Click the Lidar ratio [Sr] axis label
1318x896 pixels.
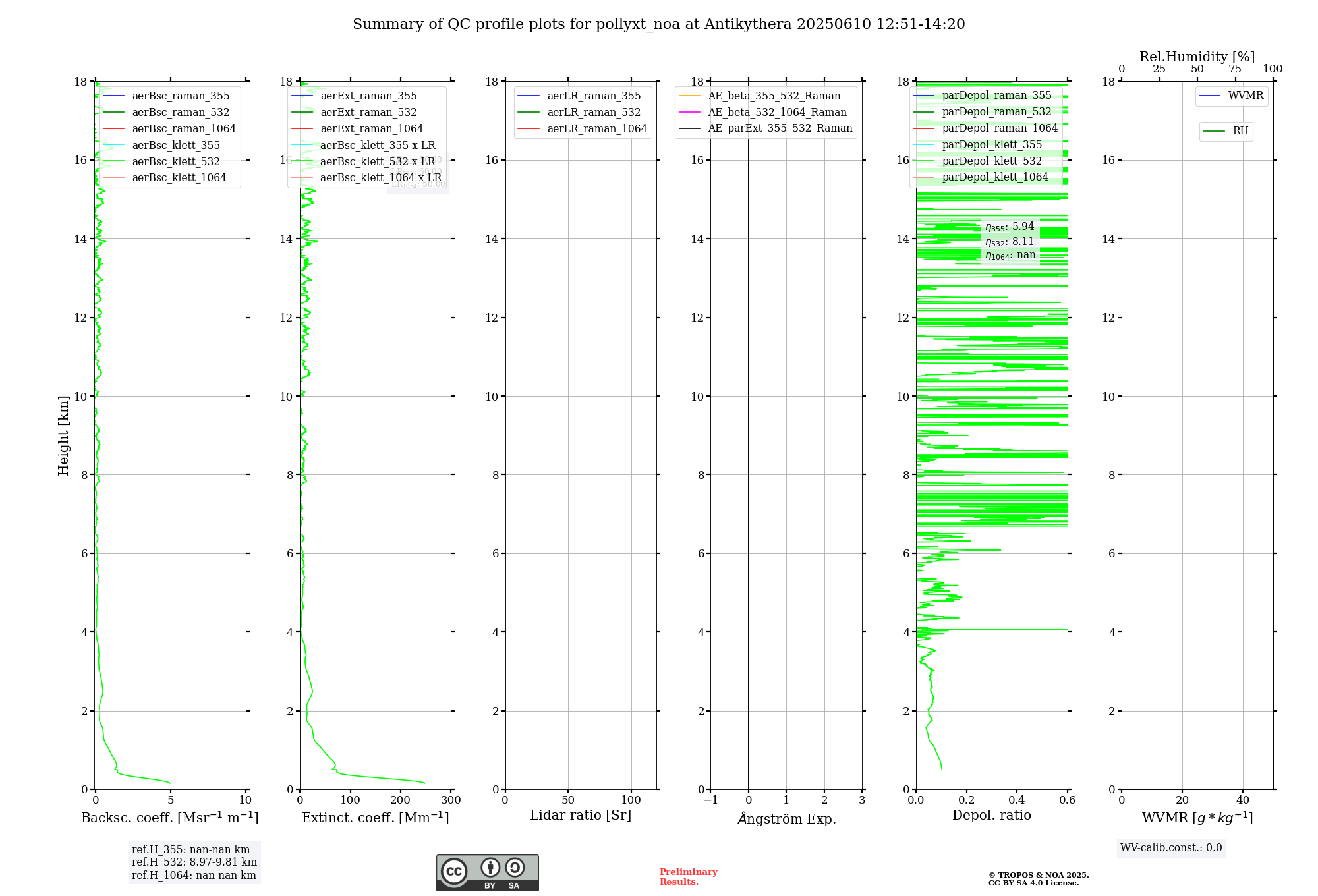tap(581, 816)
